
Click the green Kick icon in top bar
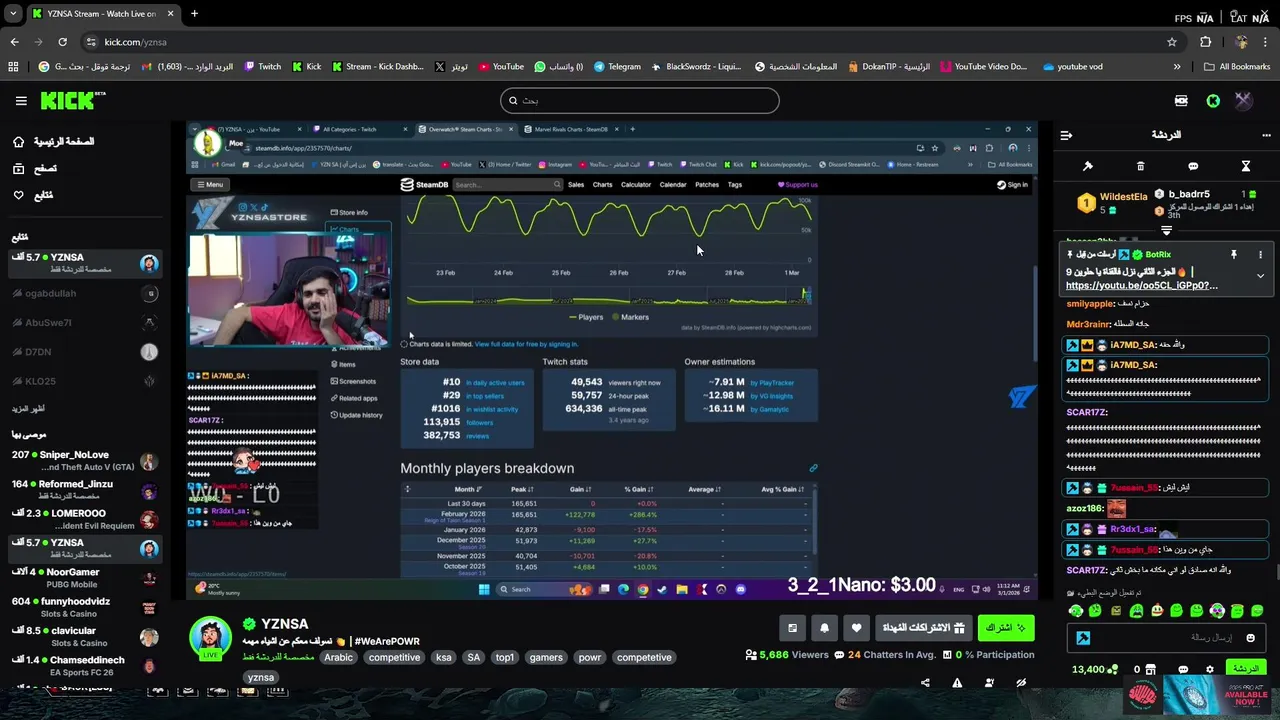[x=1213, y=101]
